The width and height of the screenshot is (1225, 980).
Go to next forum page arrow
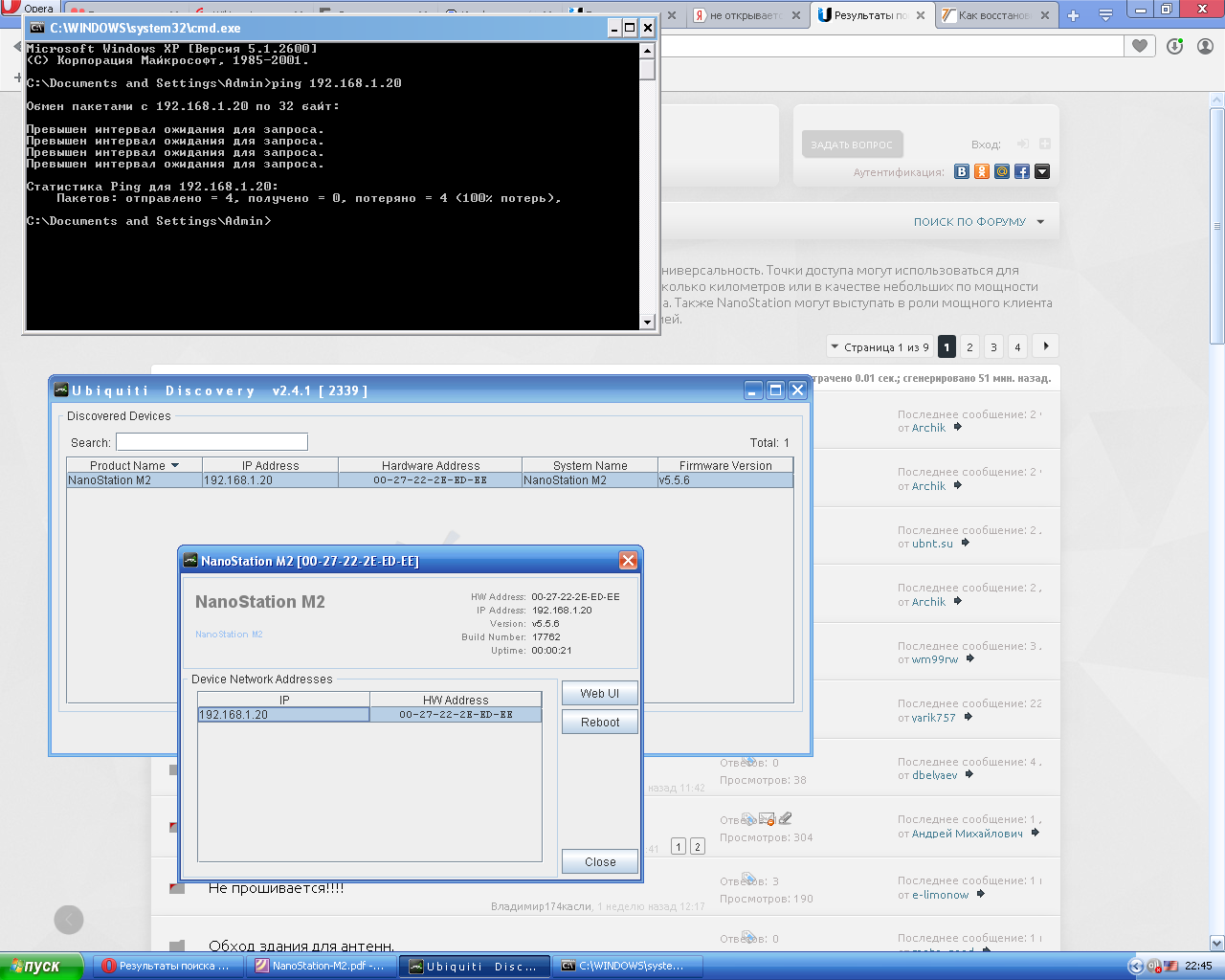click(1046, 346)
